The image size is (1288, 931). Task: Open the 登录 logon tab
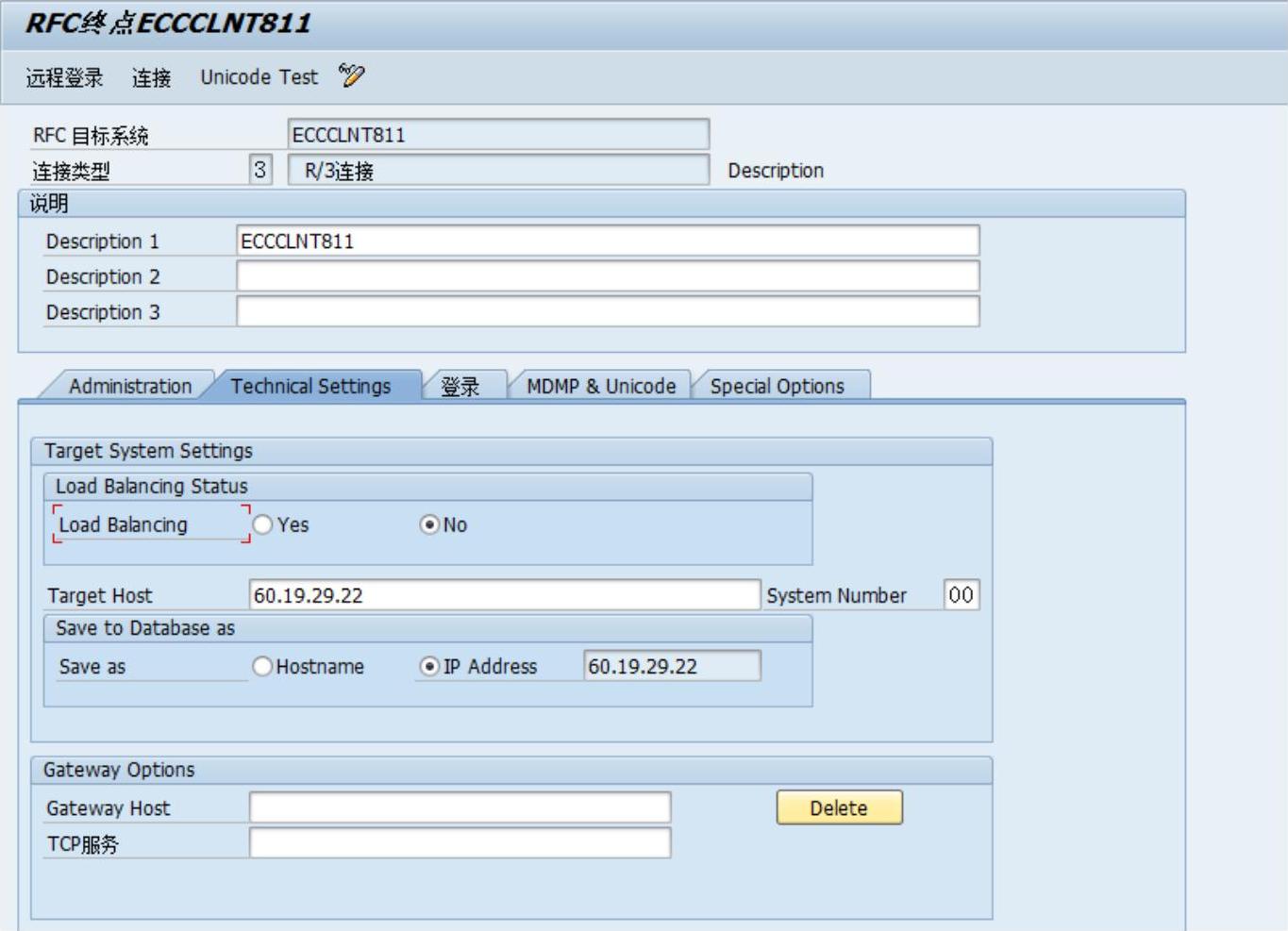(460, 386)
